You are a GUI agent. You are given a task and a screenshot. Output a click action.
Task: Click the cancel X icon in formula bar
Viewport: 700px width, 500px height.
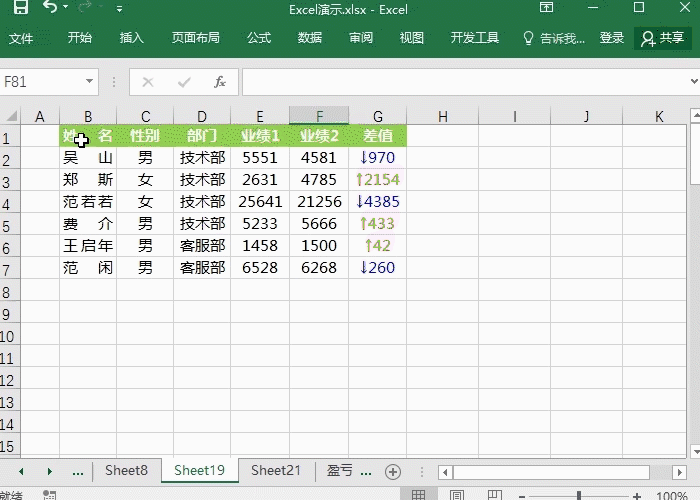point(148,82)
